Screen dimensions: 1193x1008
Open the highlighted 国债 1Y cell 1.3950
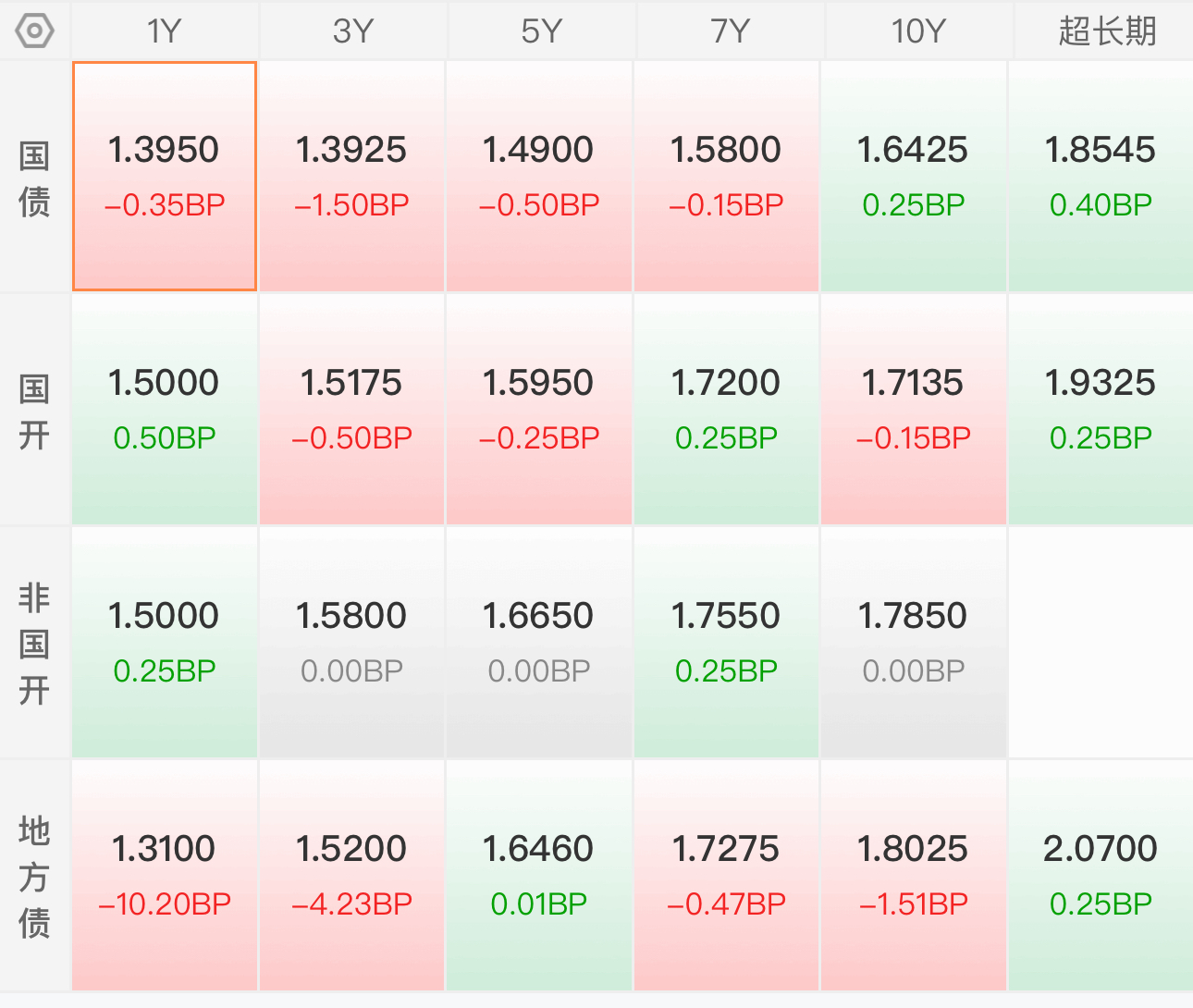165,177
